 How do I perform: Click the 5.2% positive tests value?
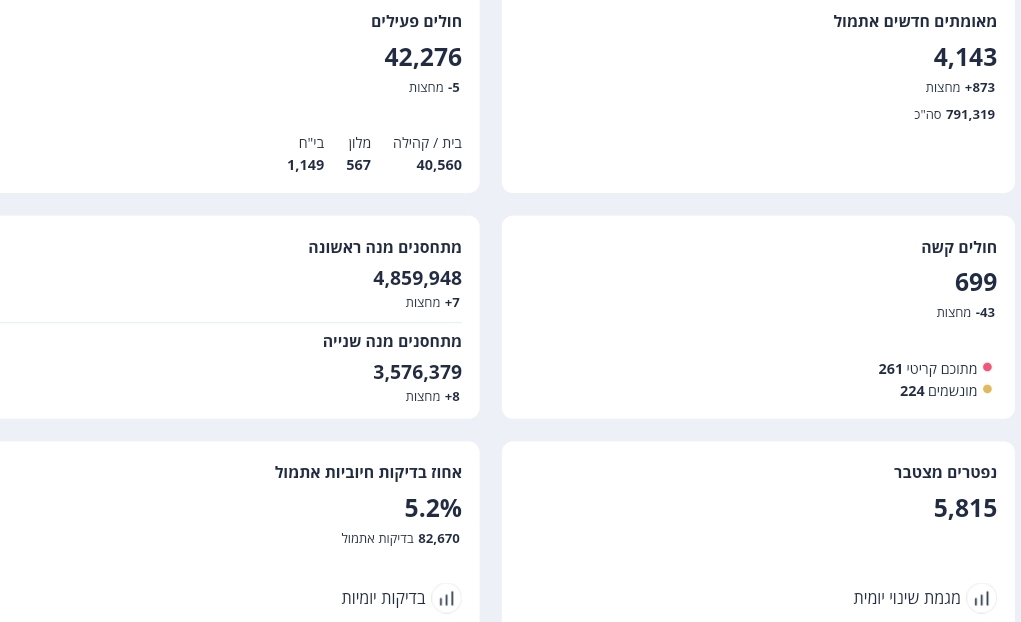click(433, 508)
